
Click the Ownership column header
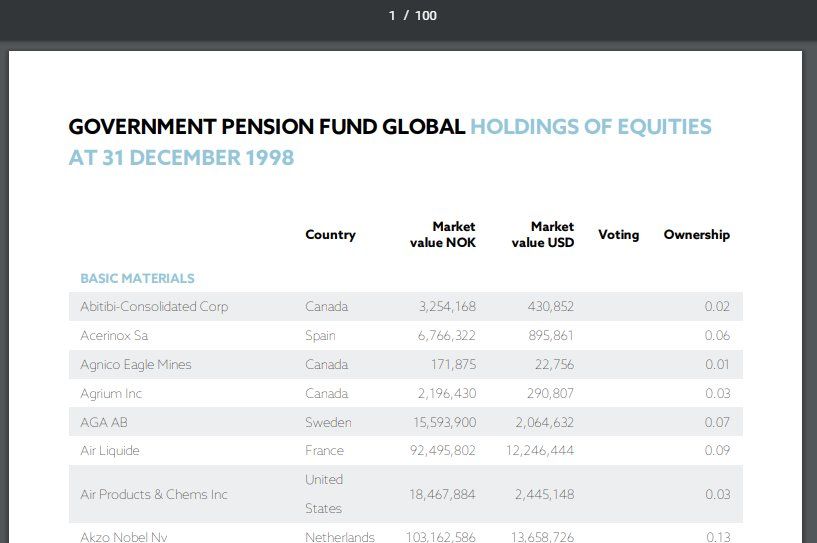pos(696,235)
